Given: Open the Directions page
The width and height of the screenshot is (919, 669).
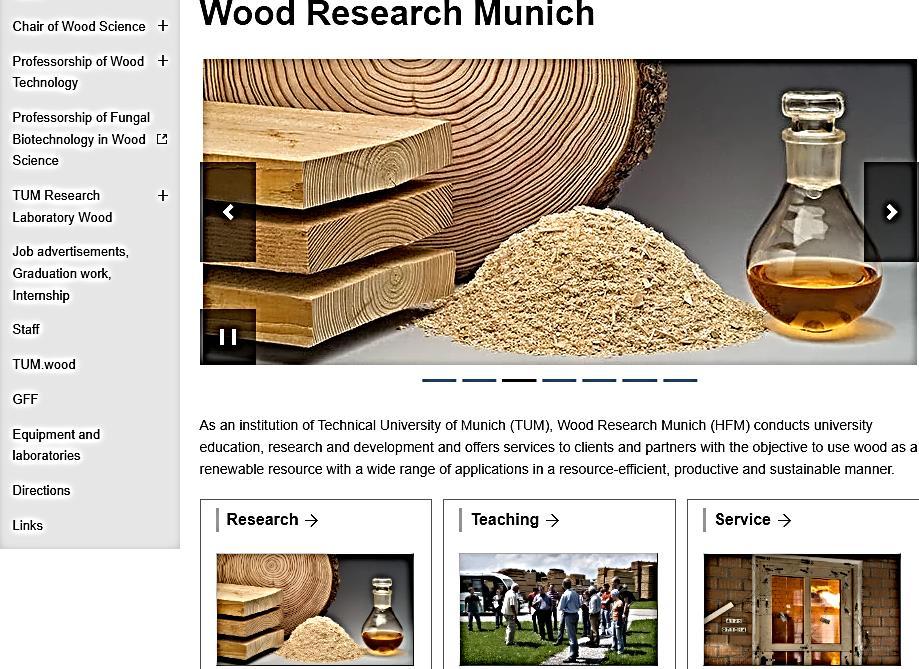Looking at the screenshot, I should [41, 490].
